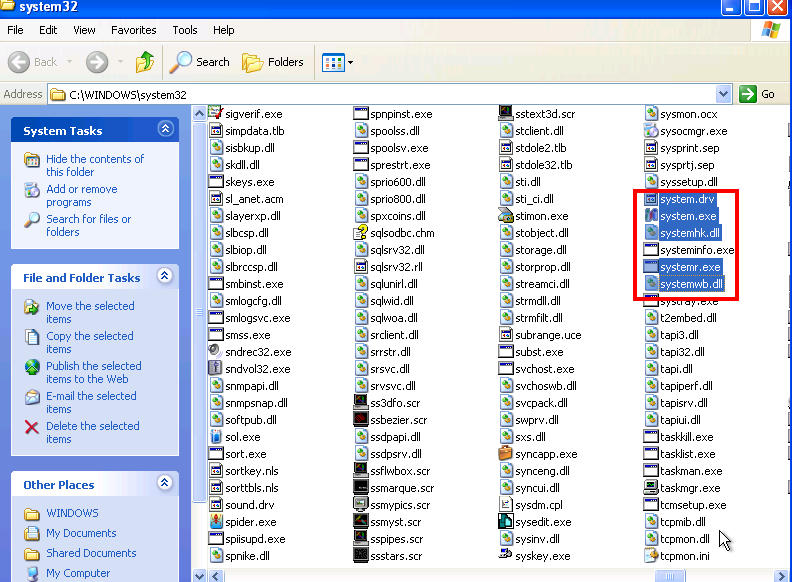Viewport: 792px width, 582px height.
Task: Select the syncapp.exe briefcase icon
Action: pyautogui.click(x=506, y=453)
